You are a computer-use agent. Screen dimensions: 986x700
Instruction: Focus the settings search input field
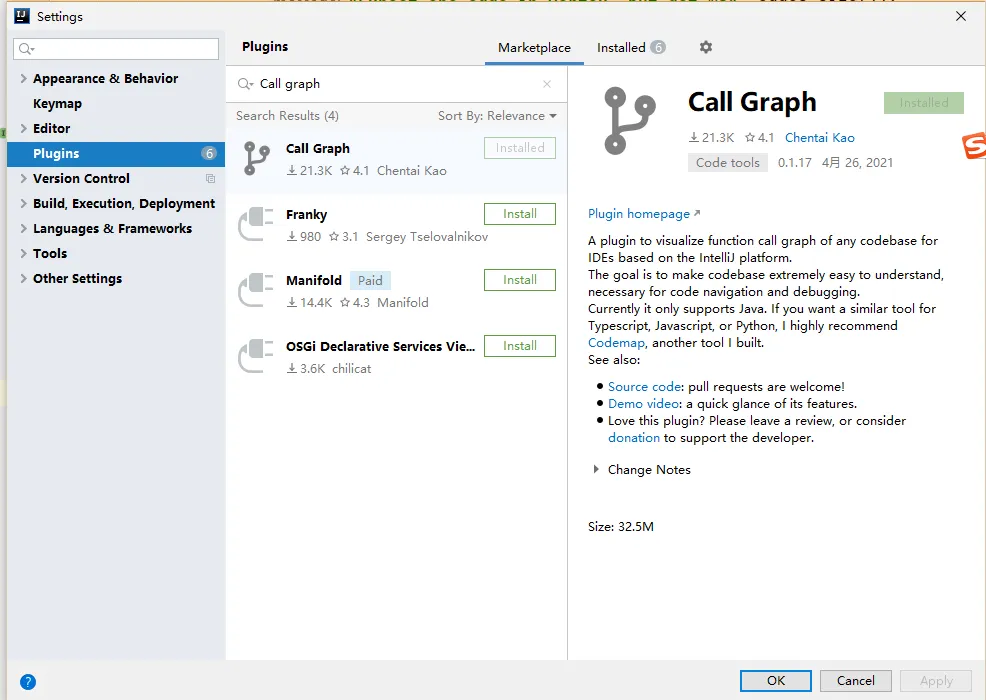[x=116, y=49]
